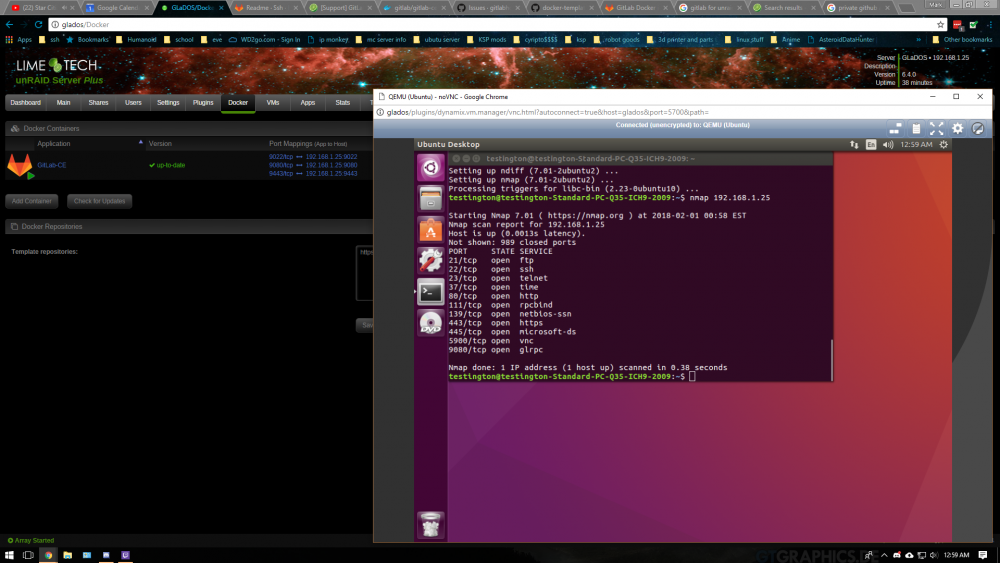This screenshot has width=1000, height=563.
Task: Open Files launcher icon in Ubuntu dock
Action: (x=430, y=198)
